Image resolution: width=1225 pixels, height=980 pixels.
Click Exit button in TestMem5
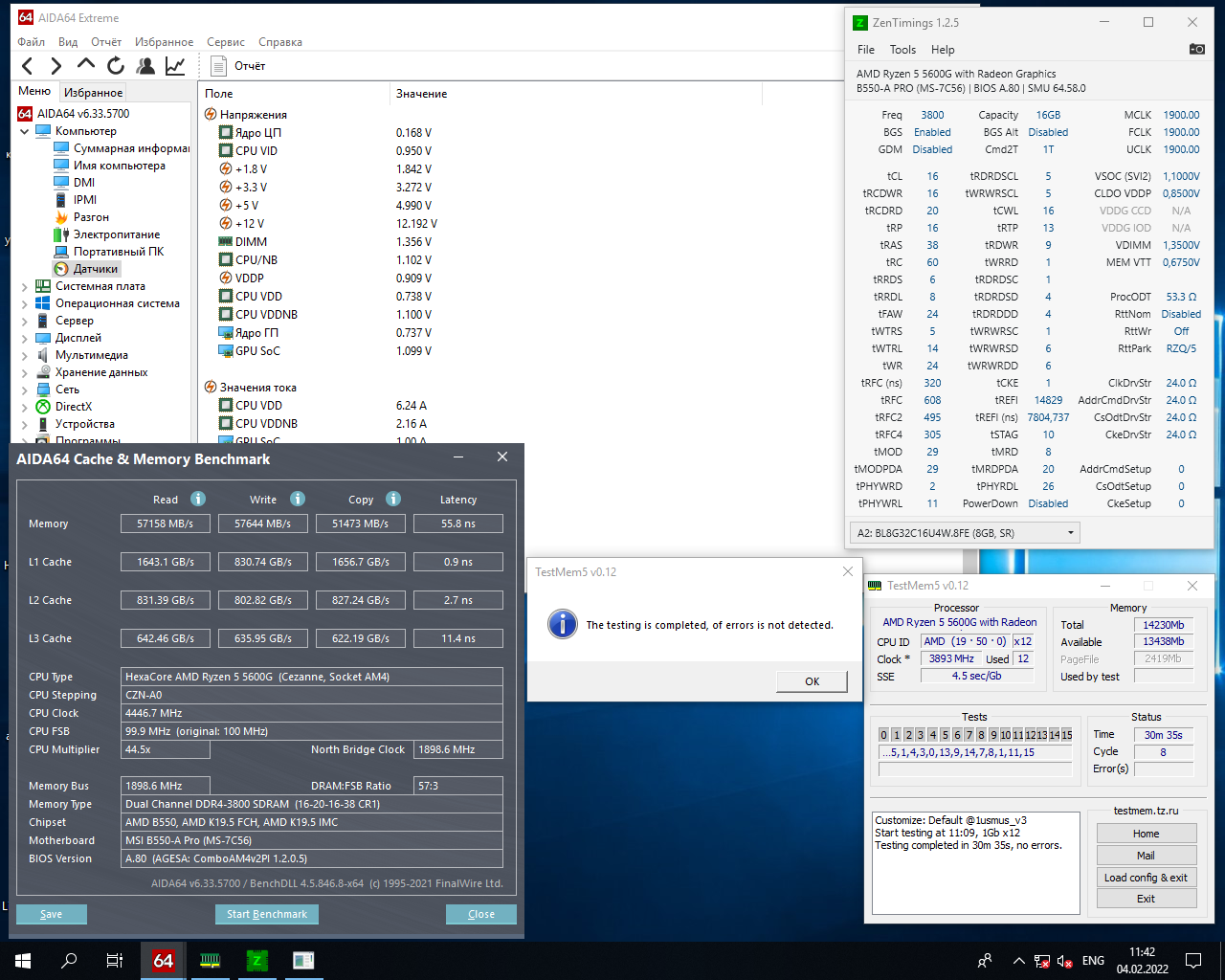pyautogui.click(x=1146, y=899)
